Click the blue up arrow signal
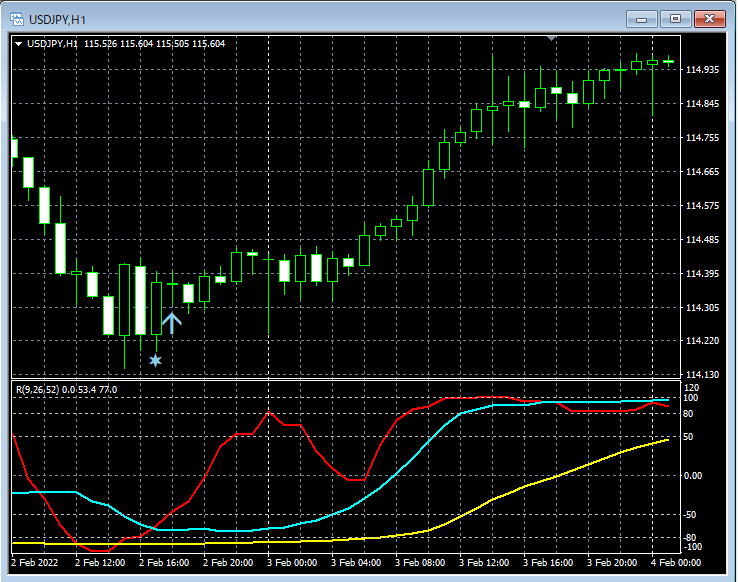This screenshot has height=582, width=738. pyautogui.click(x=172, y=322)
